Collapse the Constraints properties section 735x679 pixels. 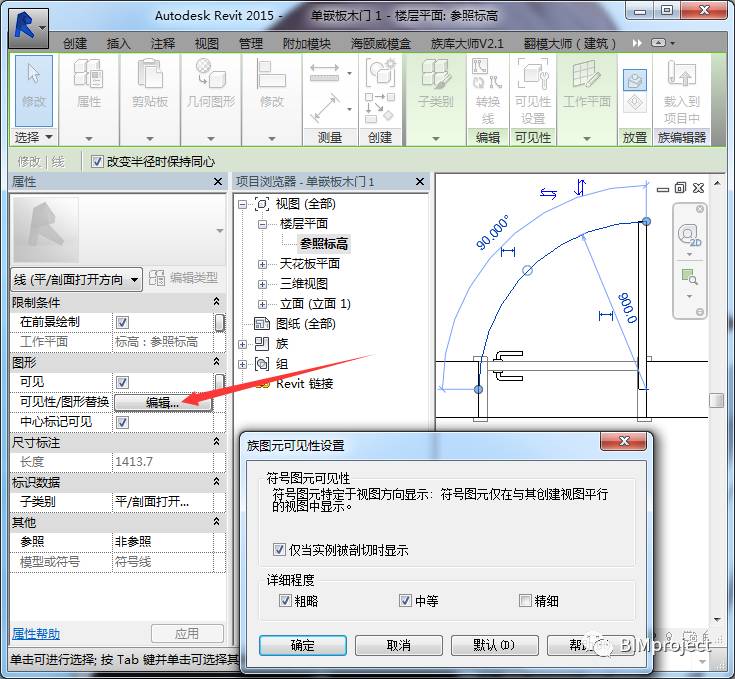[x=217, y=302]
